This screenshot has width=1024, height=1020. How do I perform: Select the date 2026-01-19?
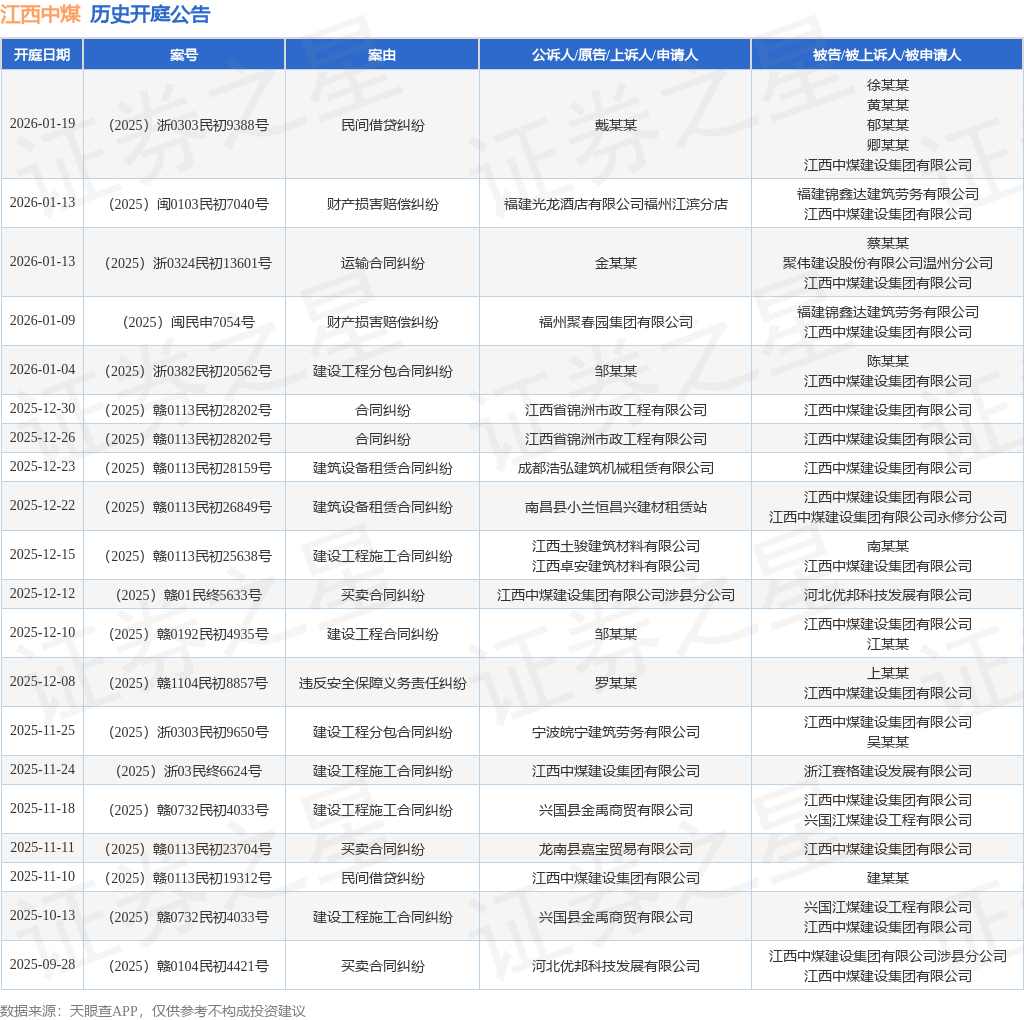pyautogui.click(x=42, y=123)
